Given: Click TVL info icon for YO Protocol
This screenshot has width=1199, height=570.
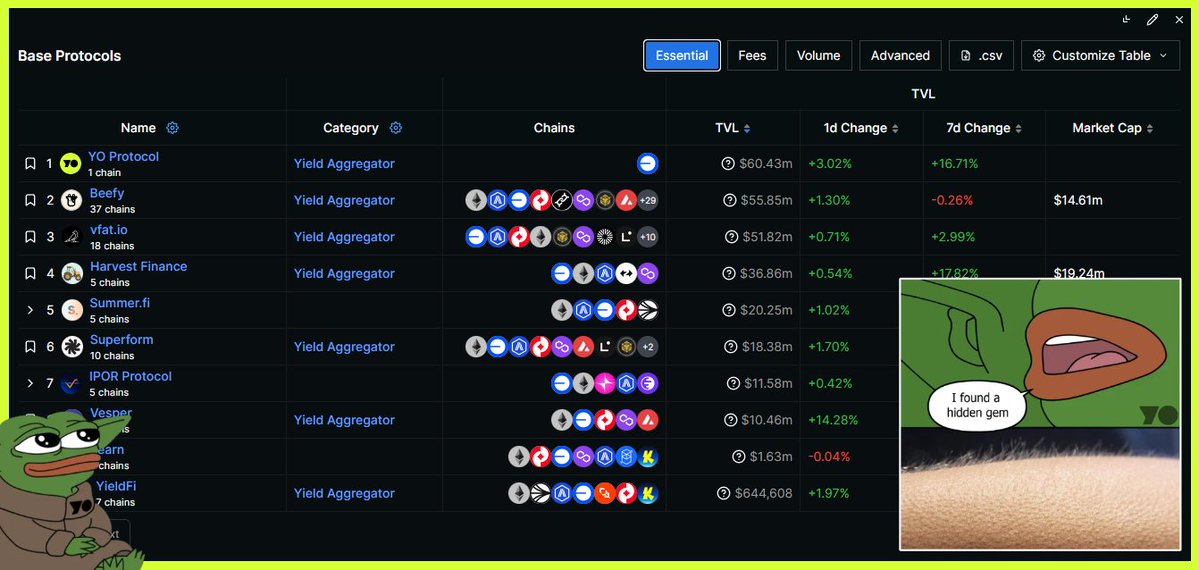Looking at the screenshot, I should point(728,164).
